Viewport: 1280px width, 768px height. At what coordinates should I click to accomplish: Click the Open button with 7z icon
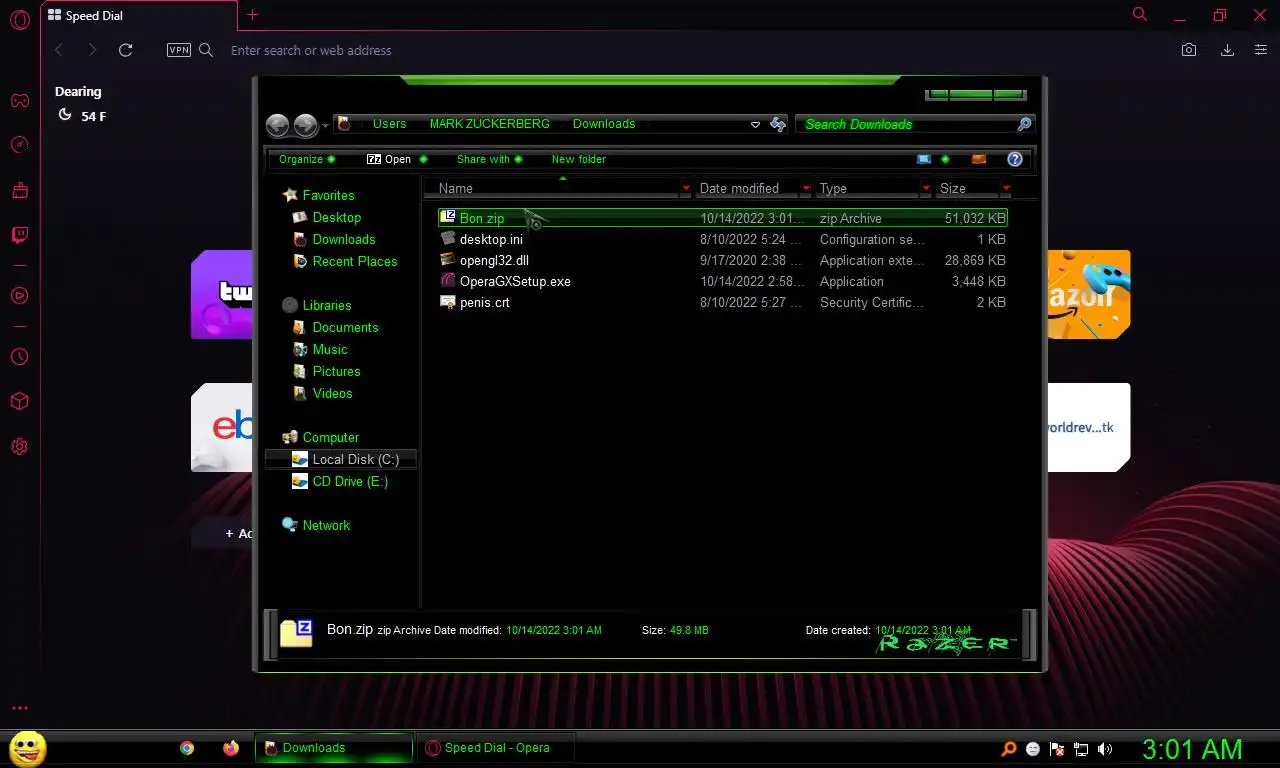coord(389,159)
